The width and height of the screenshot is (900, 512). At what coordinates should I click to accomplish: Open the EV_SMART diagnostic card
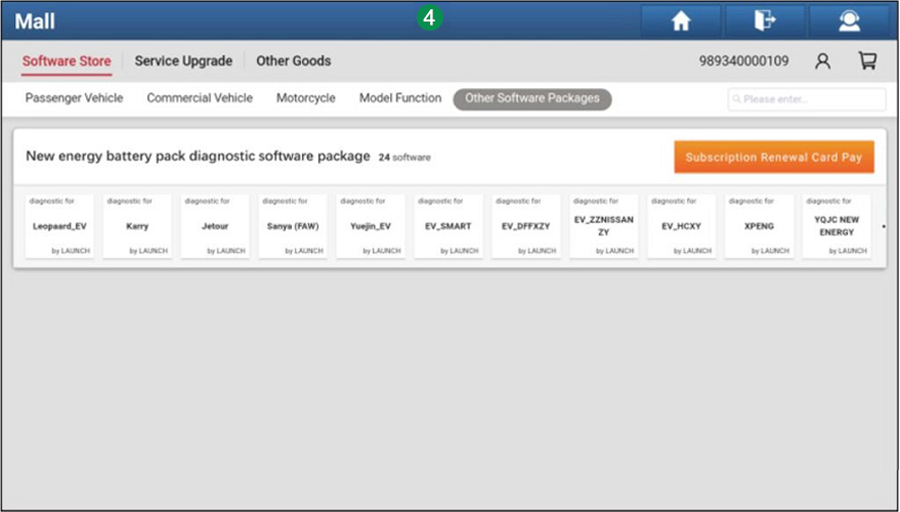[448, 226]
